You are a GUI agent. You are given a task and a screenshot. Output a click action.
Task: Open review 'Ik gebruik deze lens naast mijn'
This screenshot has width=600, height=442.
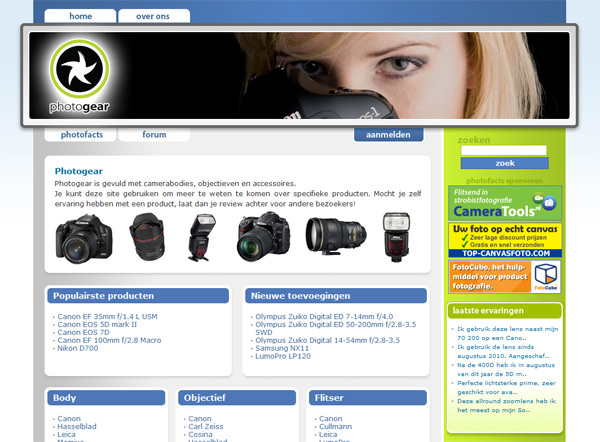[507, 333]
